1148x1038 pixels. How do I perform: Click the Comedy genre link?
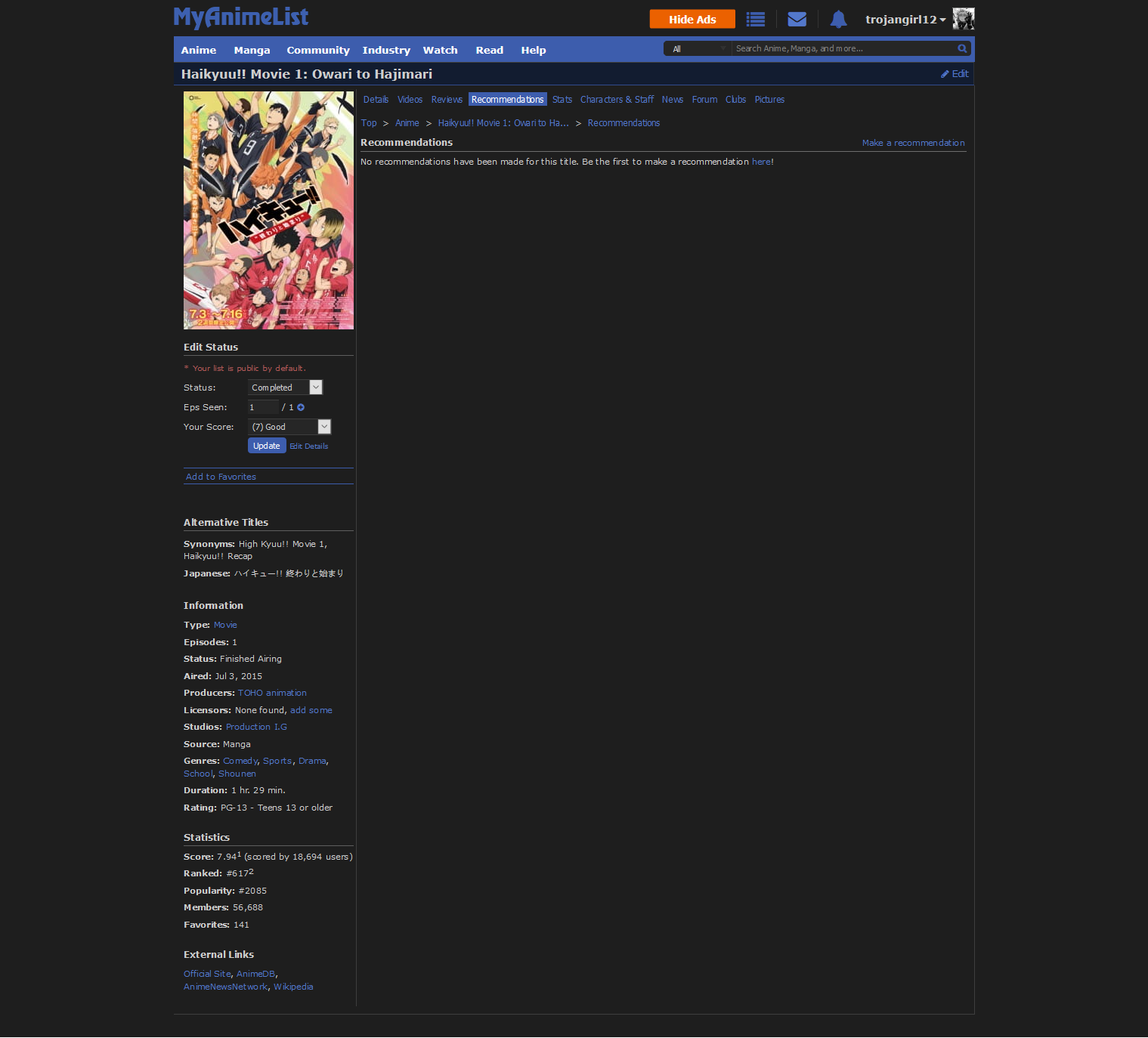(240, 761)
